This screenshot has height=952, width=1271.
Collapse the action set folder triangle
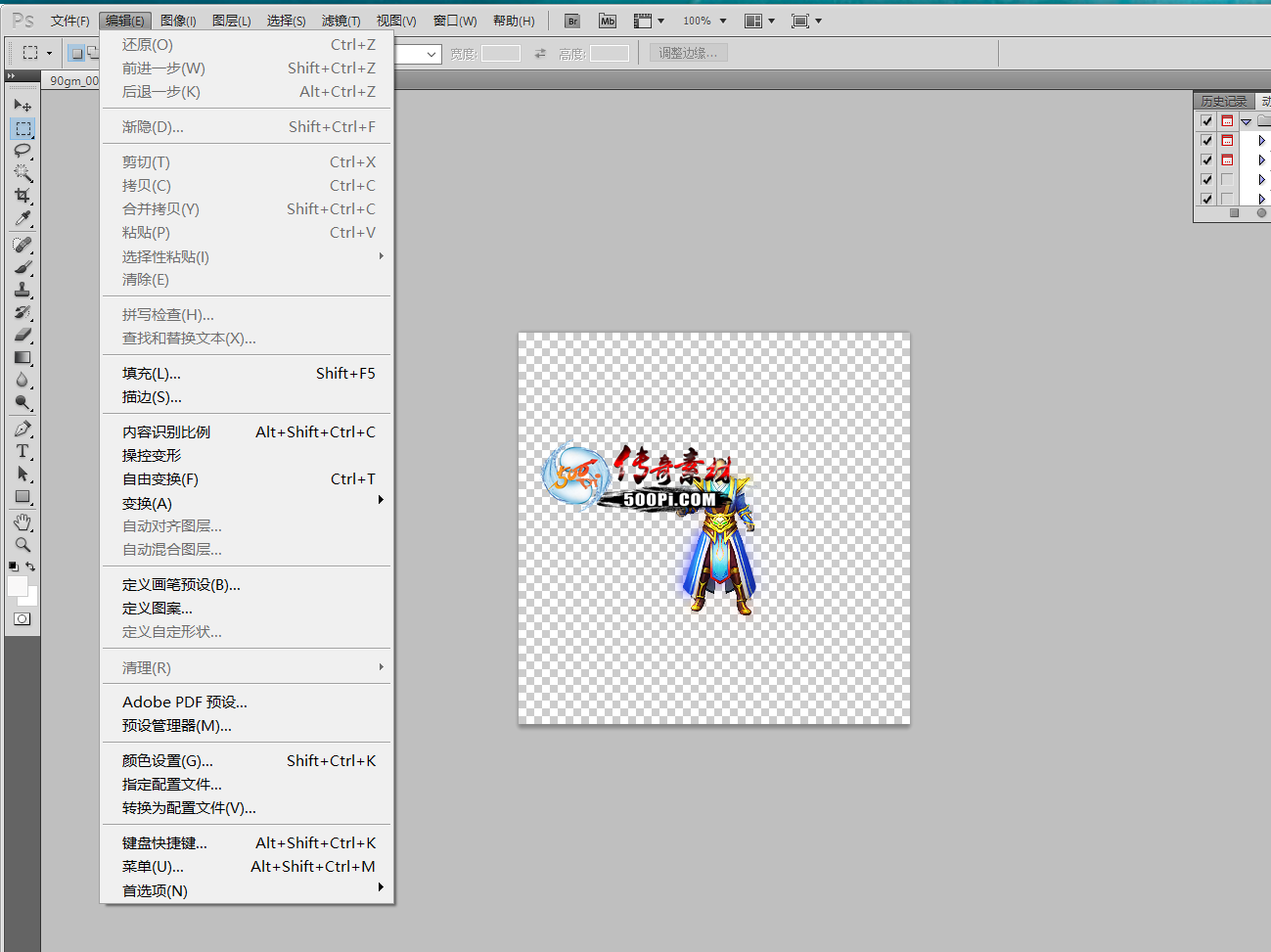[x=1246, y=122]
